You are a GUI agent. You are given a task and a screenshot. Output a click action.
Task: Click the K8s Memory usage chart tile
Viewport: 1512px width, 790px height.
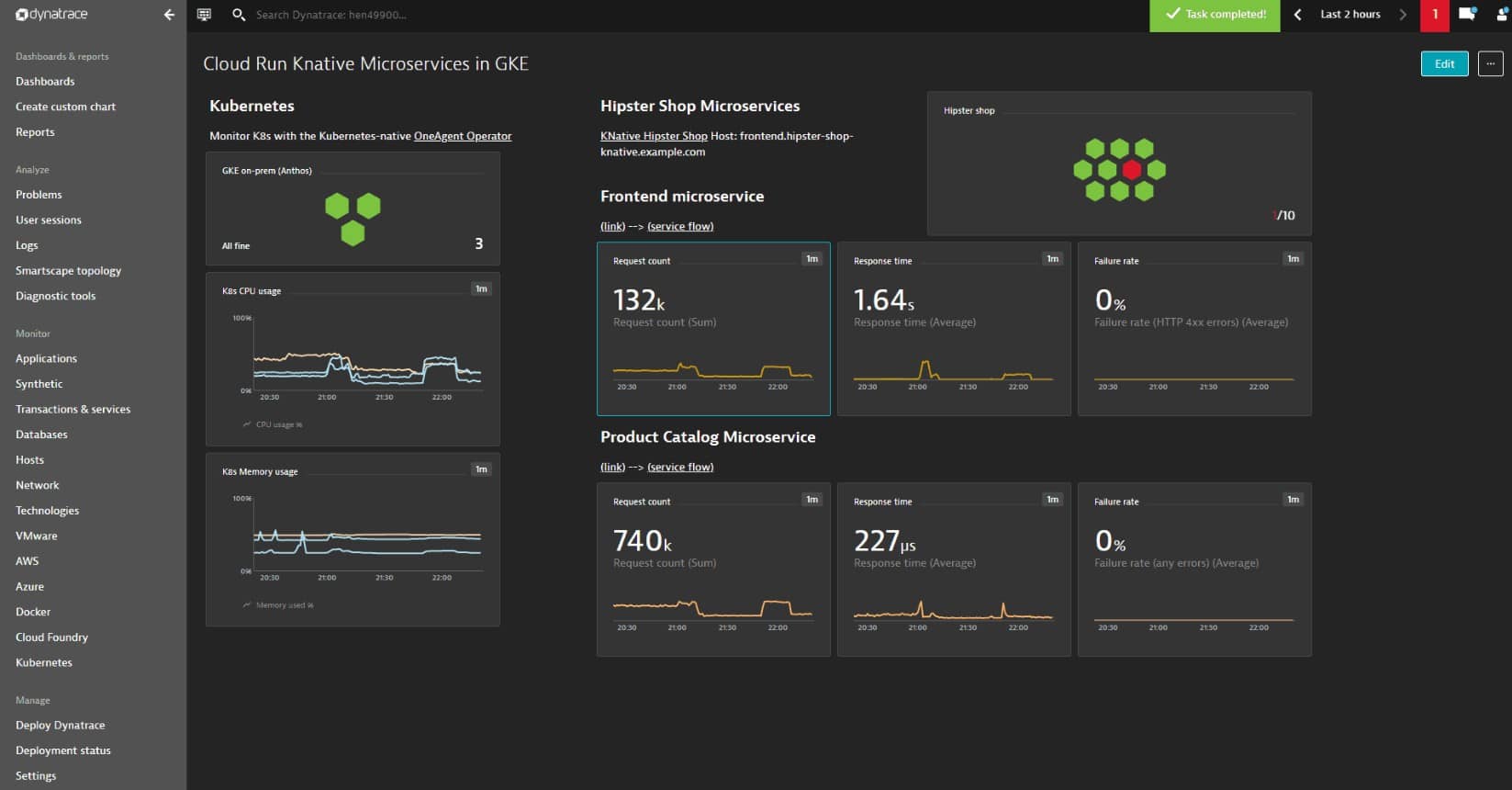click(353, 539)
